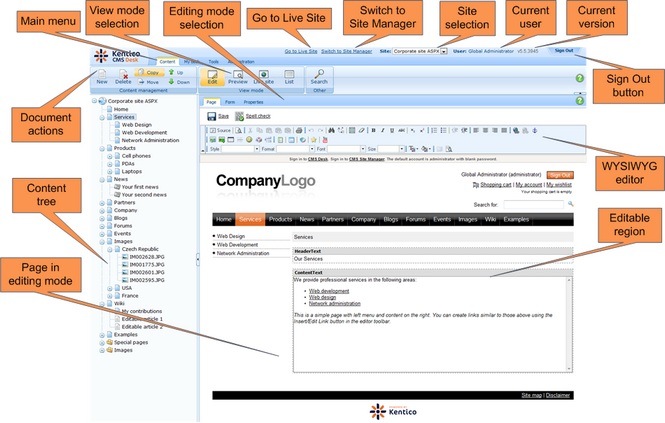Open the Form editing tab

point(228,102)
